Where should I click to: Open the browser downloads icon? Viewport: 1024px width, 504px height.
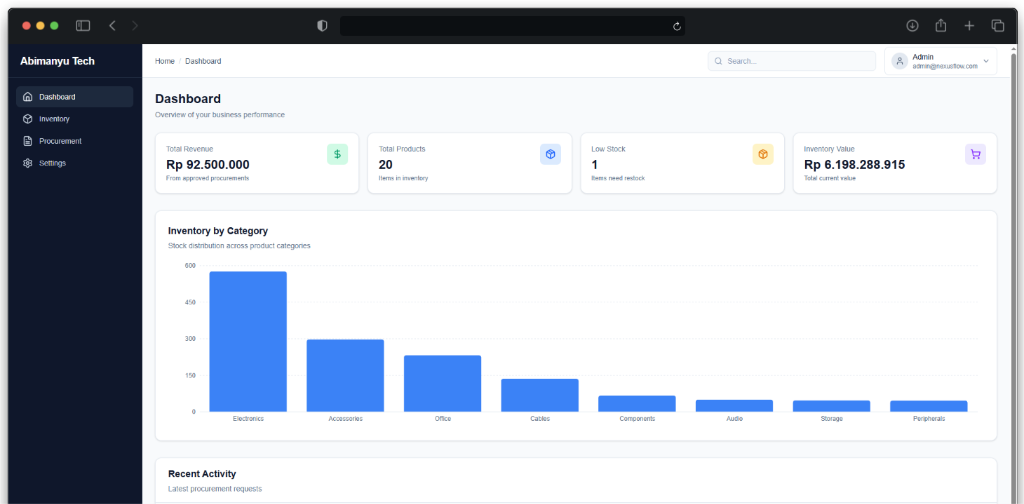(912, 25)
